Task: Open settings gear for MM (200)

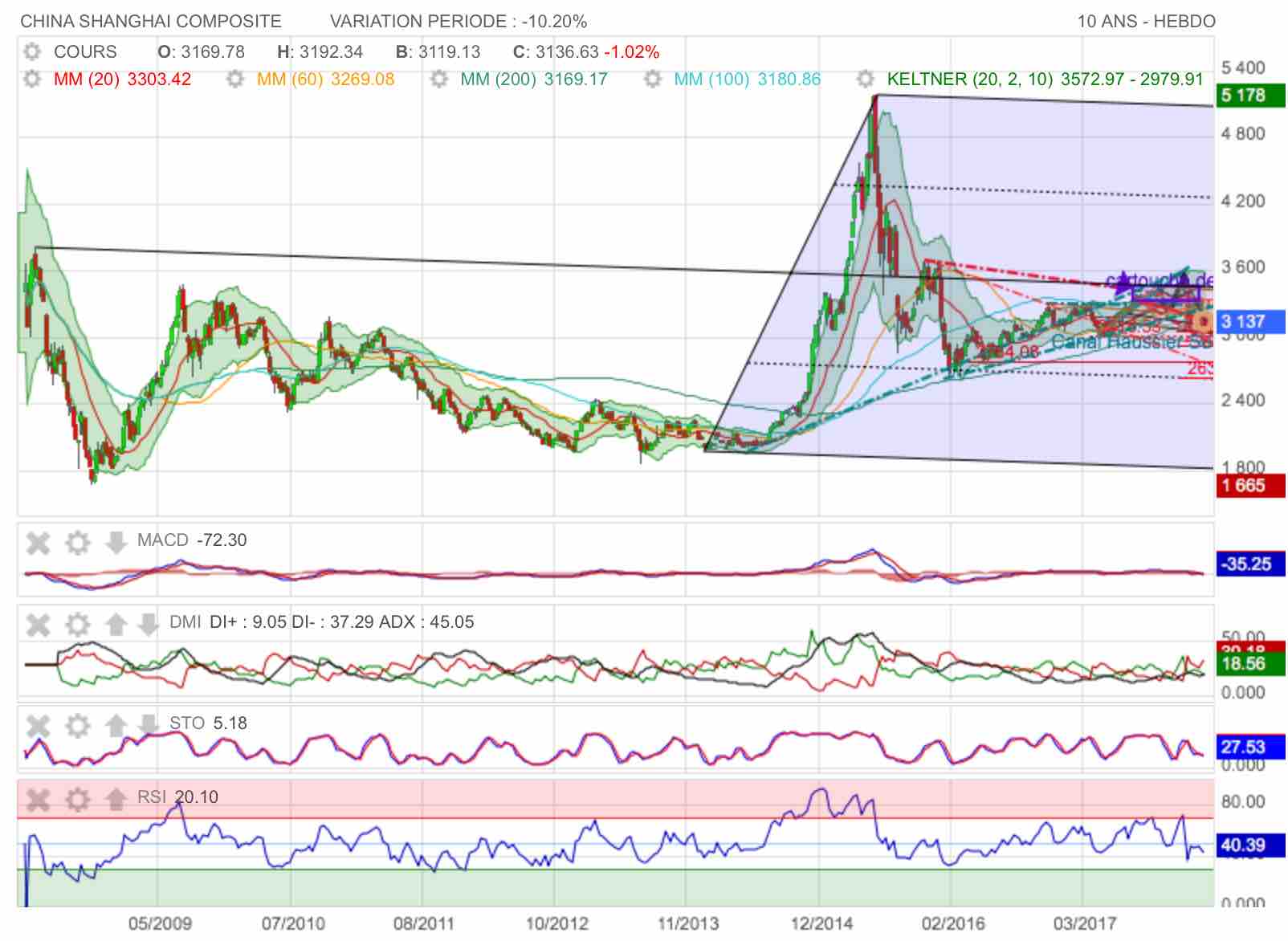Action: click(x=438, y=79)
